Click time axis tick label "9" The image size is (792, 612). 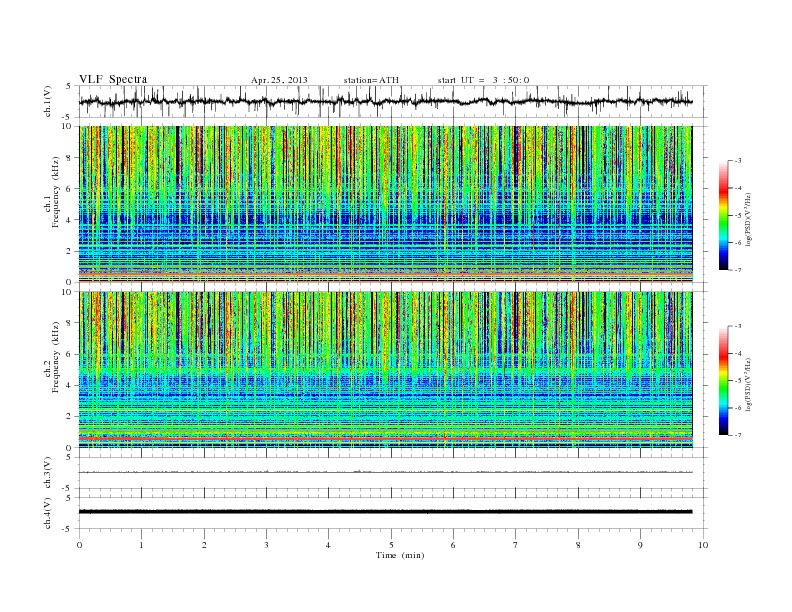tap(640, 545)
